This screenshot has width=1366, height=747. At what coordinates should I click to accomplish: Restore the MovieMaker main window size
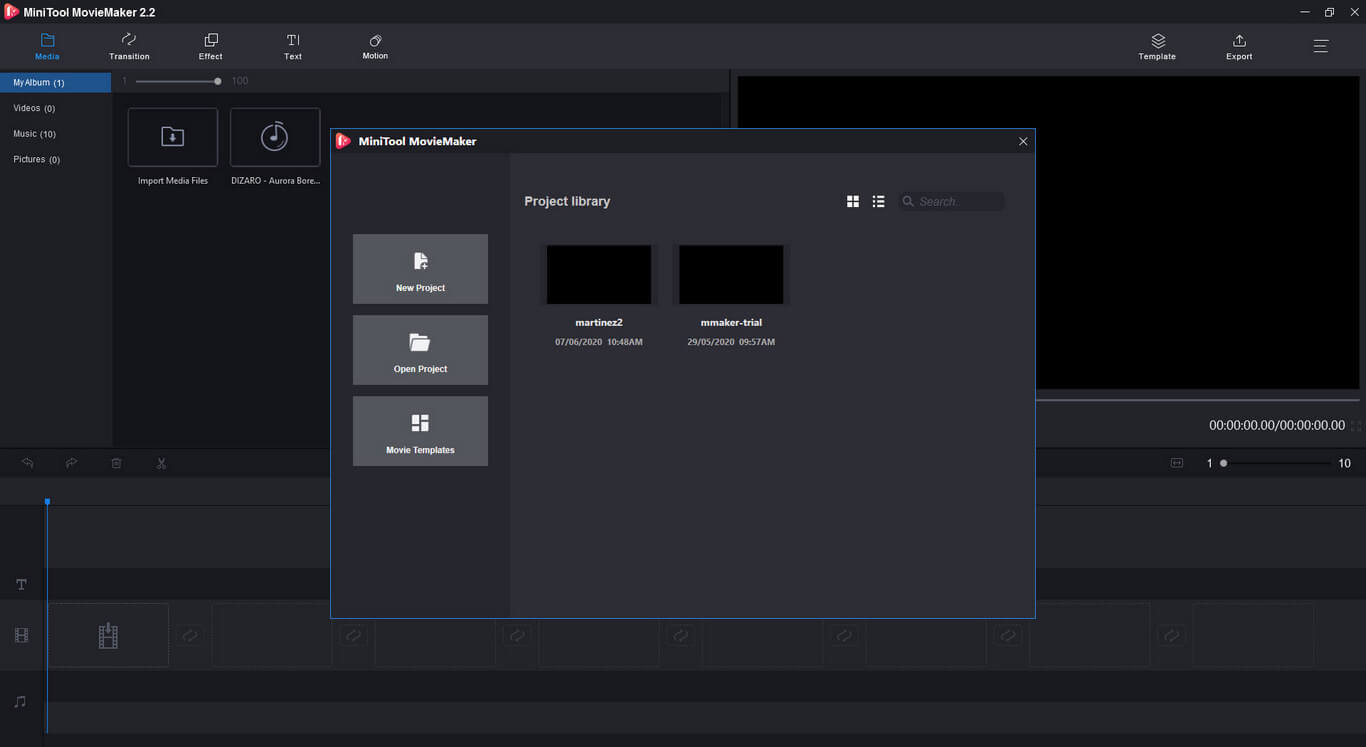click(x=1329, y=12)
